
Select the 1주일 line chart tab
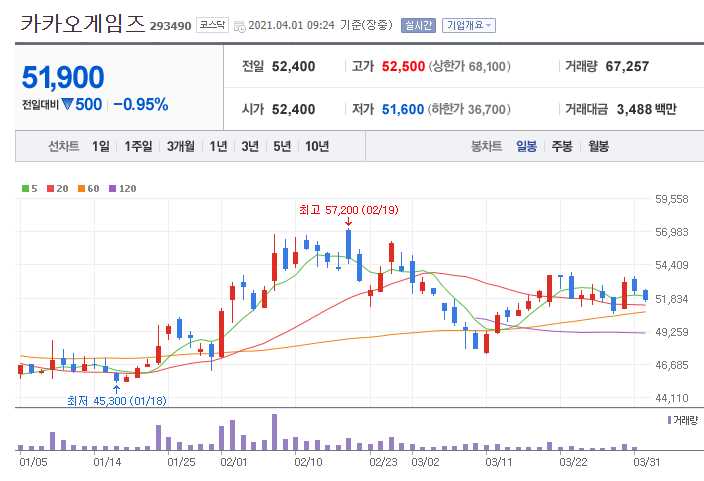point(138,146)
